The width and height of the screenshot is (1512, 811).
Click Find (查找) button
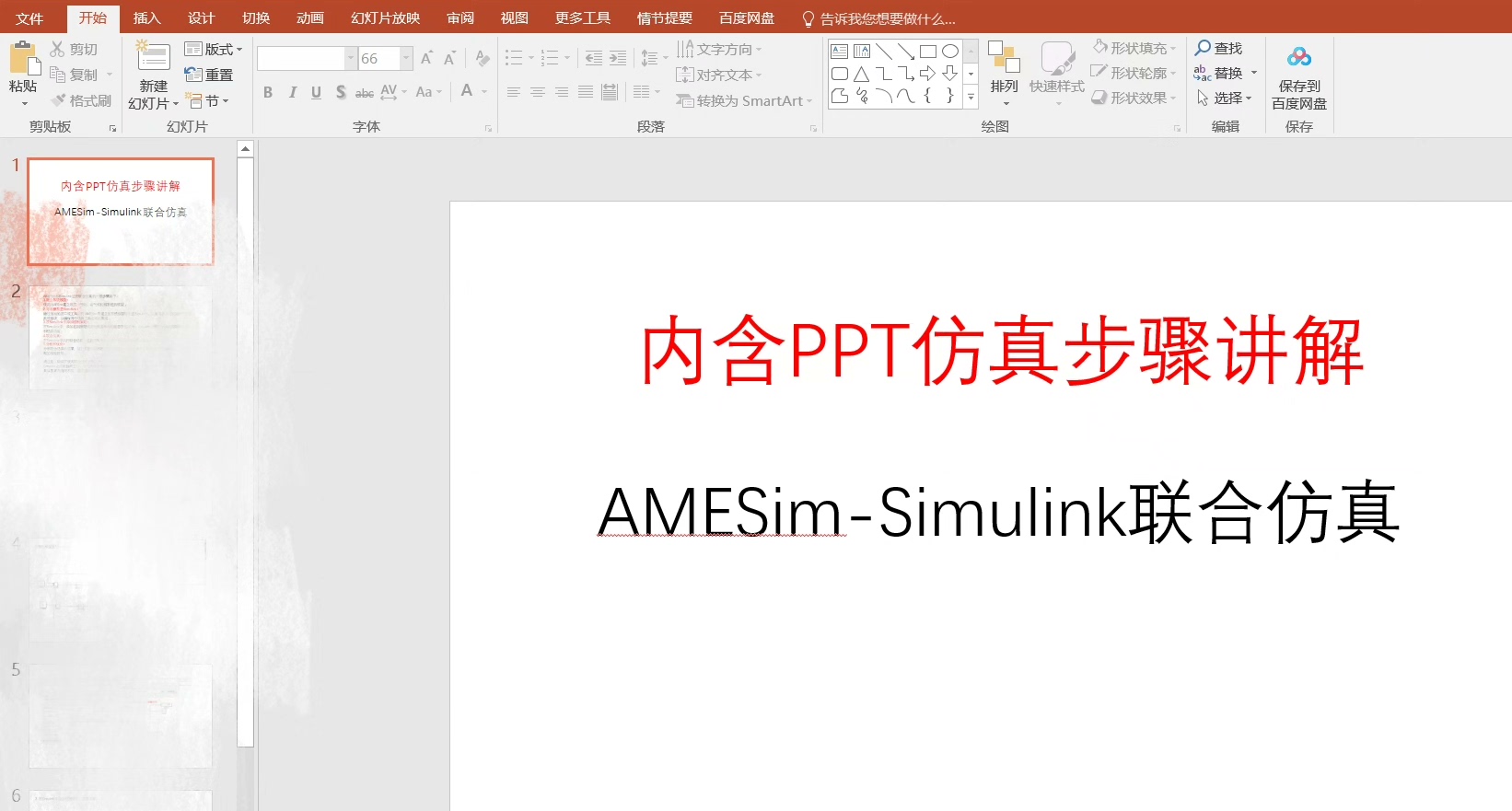(1218, 48)
